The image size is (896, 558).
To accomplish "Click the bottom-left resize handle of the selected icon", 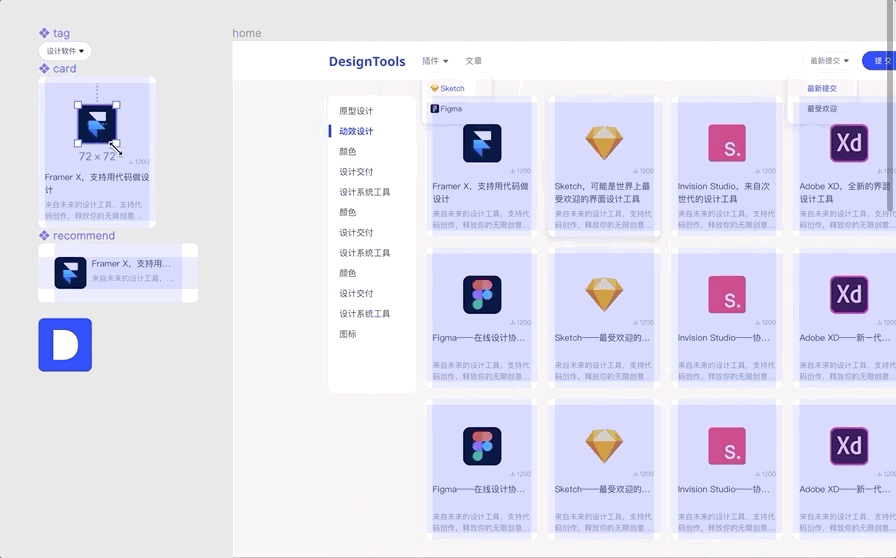I will (x=78, y=143).
